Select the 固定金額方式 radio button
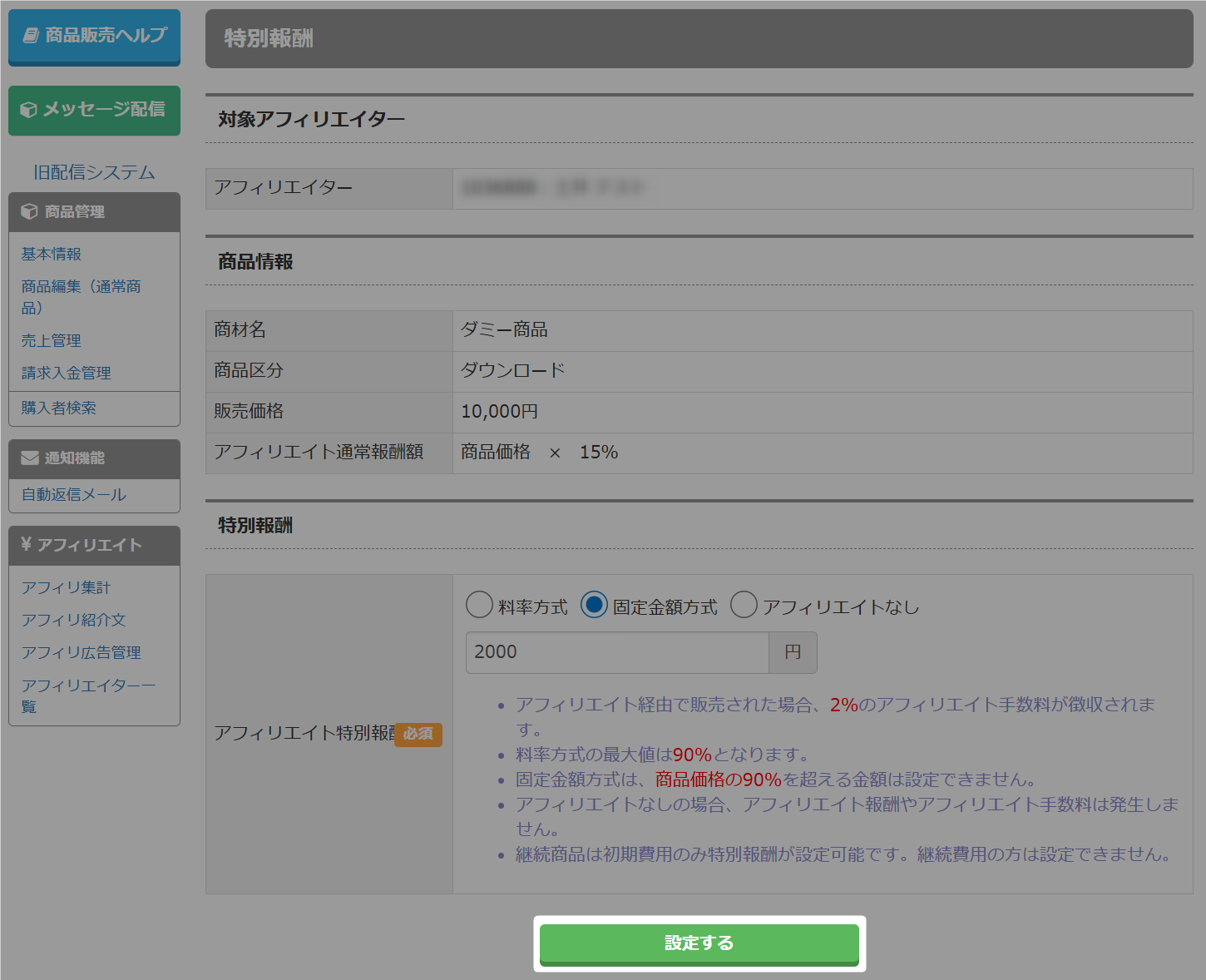 coord(594,605)
